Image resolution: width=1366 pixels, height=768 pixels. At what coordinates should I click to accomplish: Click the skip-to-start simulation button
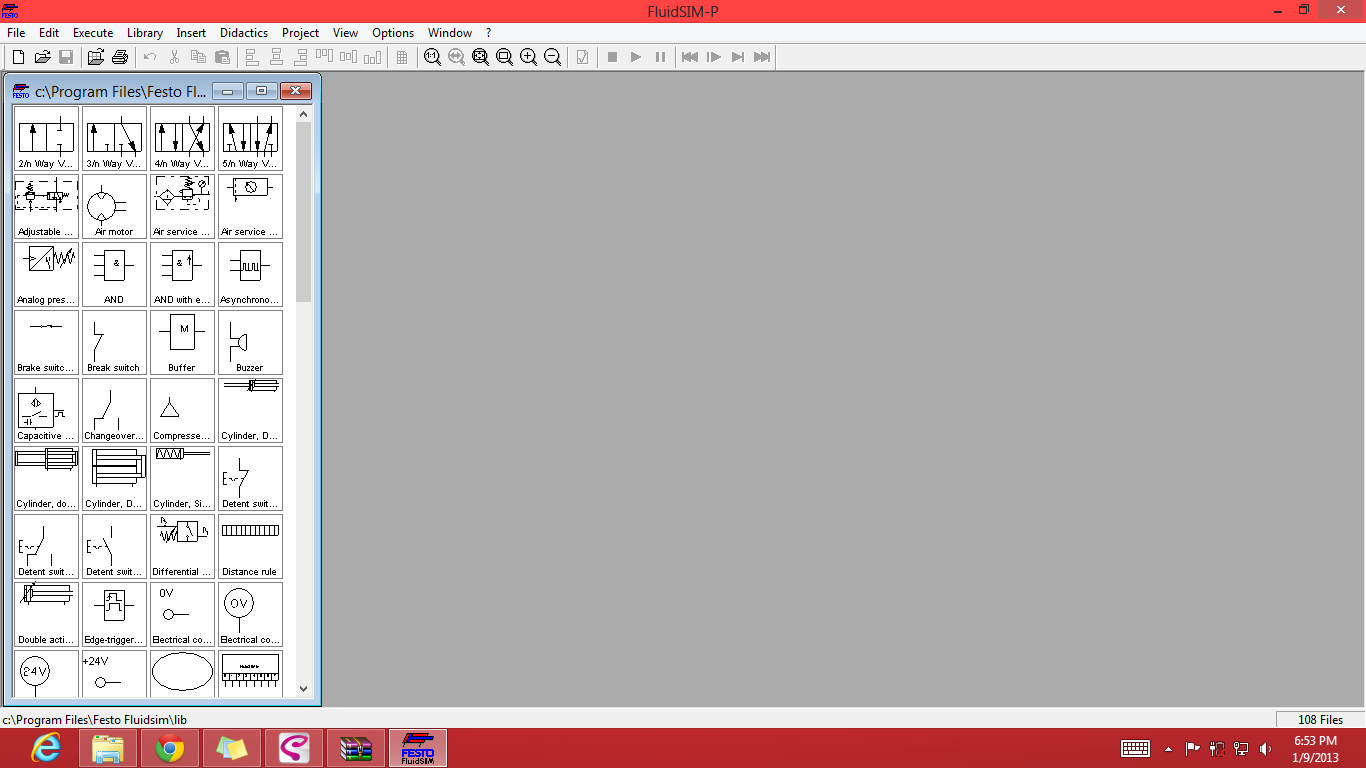pos(690,57)
